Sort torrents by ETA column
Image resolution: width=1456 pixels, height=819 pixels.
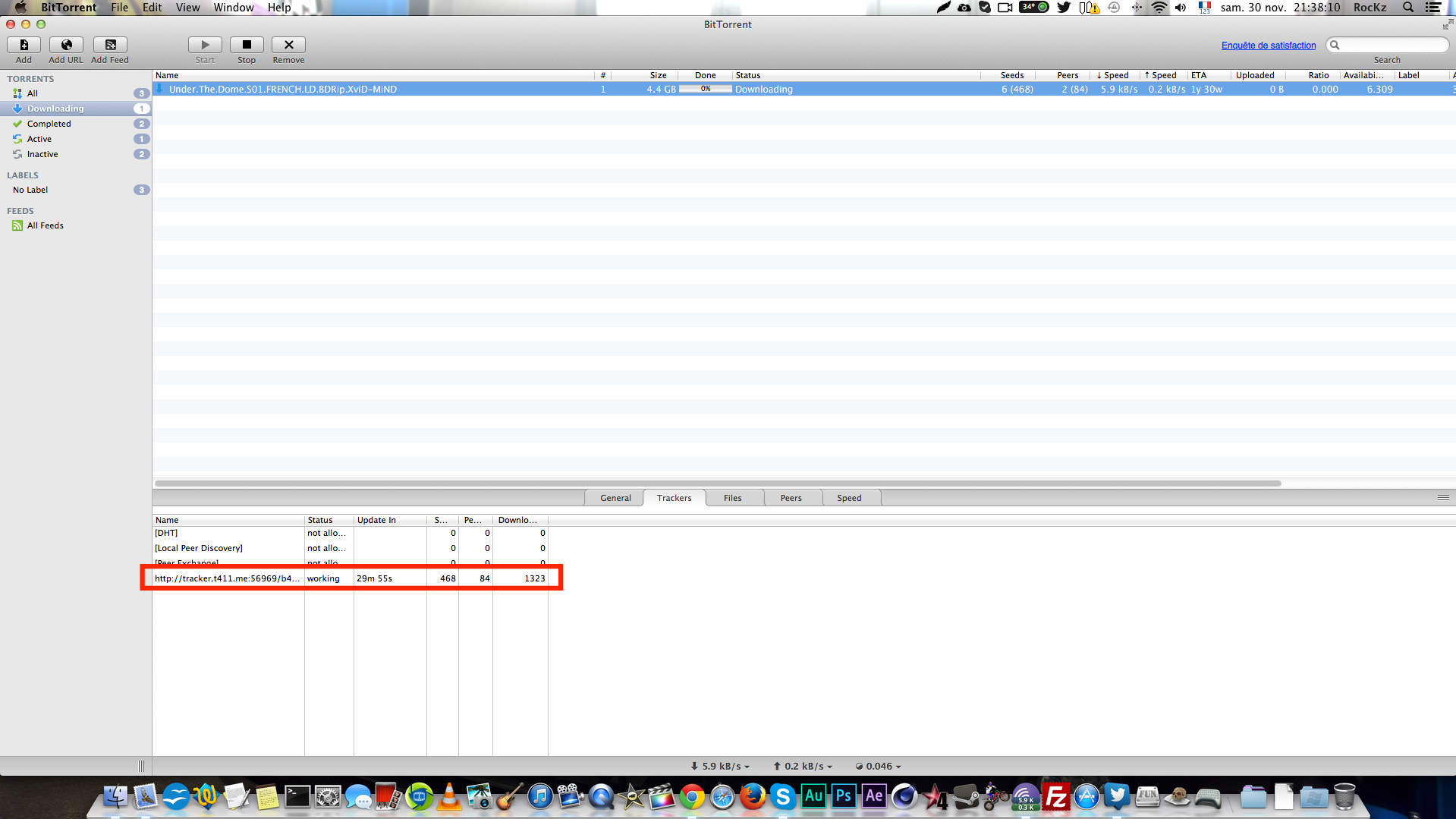(1208, 75)
